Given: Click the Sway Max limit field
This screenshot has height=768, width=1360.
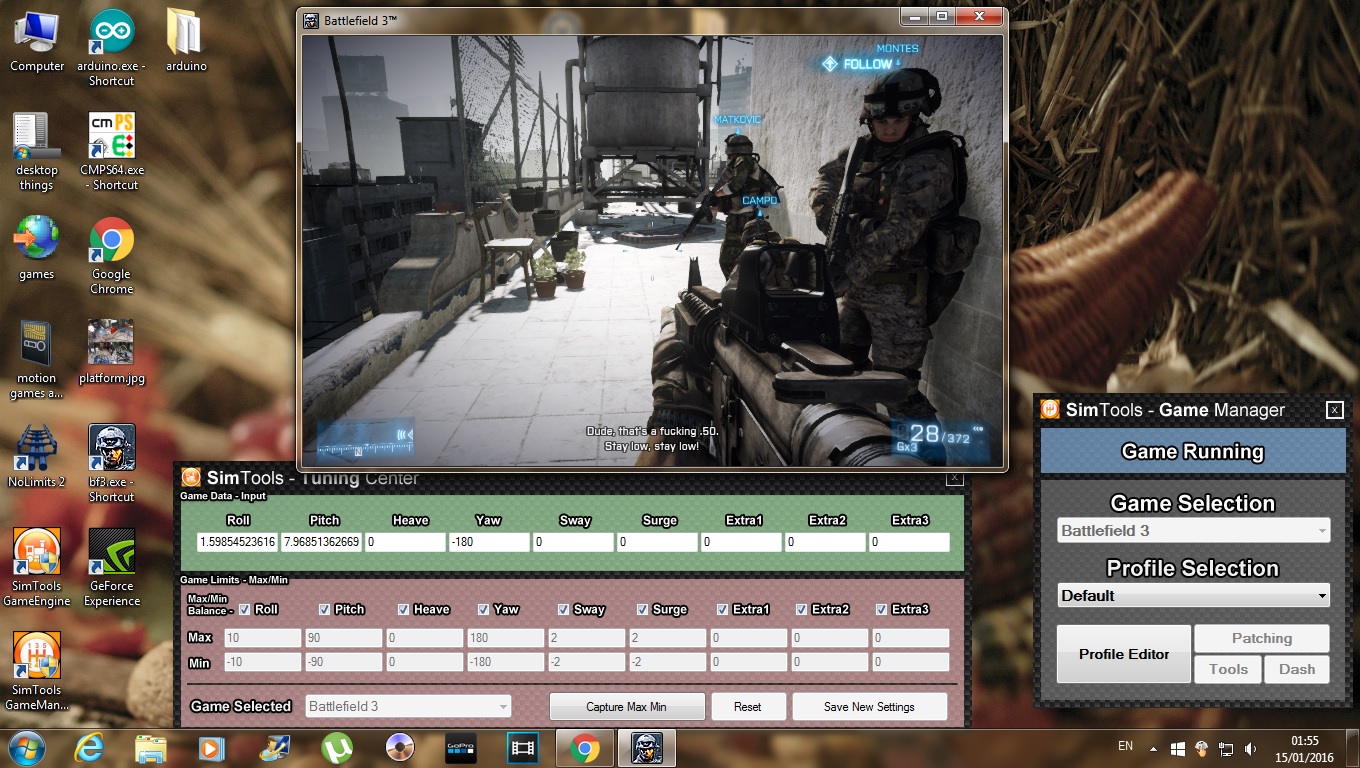Looking at the screenshot, I should coord(586,638).
